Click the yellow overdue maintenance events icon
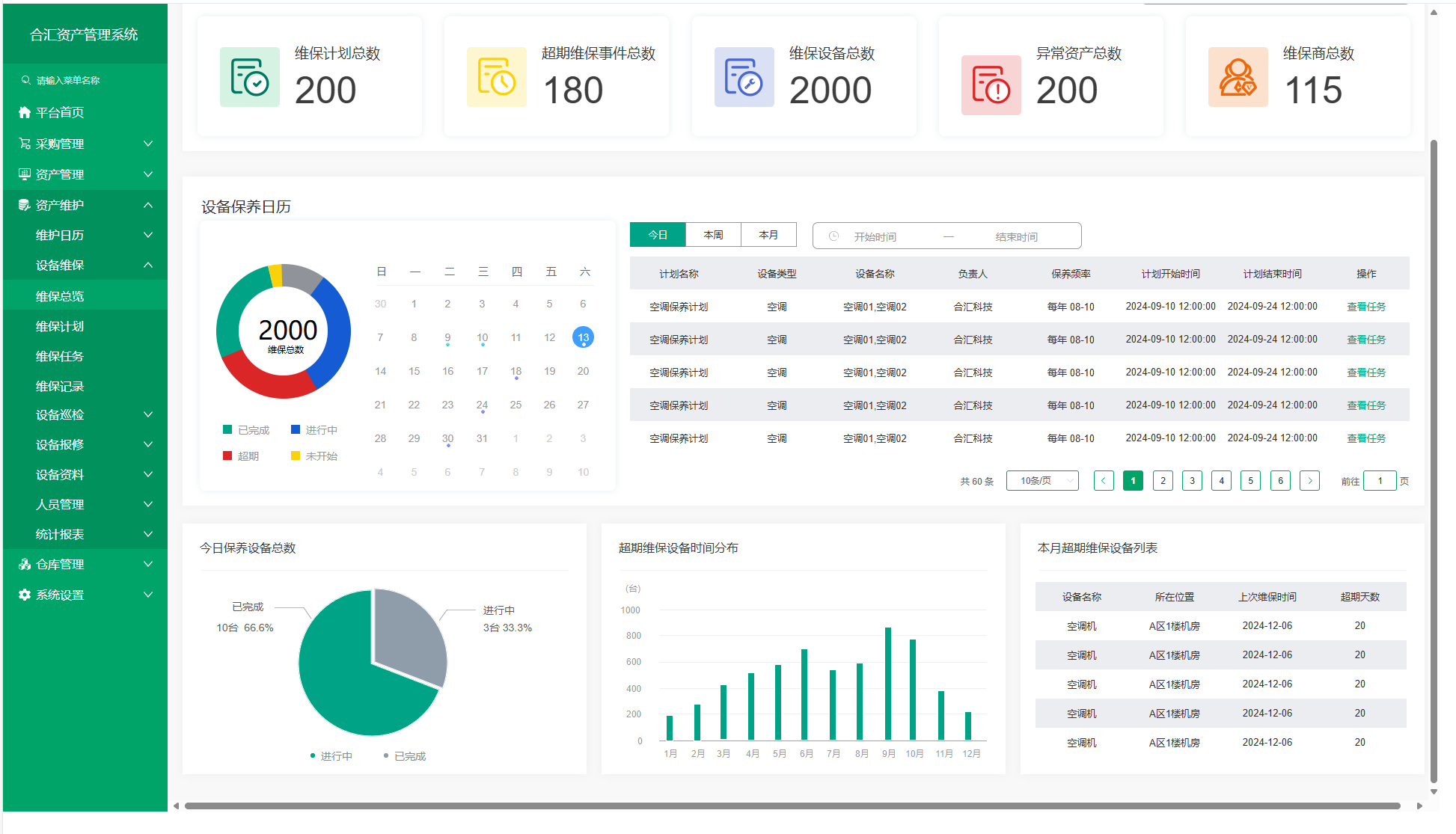Viewport: 1456px width, 834px height. click(x=496, y=77)
